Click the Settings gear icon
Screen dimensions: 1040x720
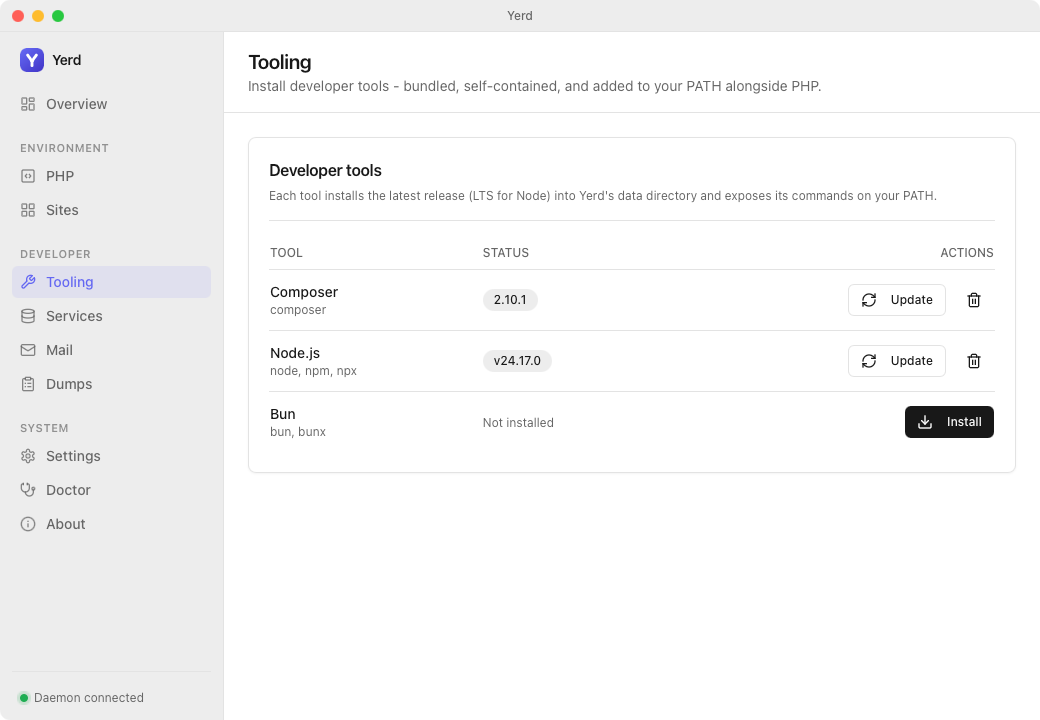click(x=28, y=456)
